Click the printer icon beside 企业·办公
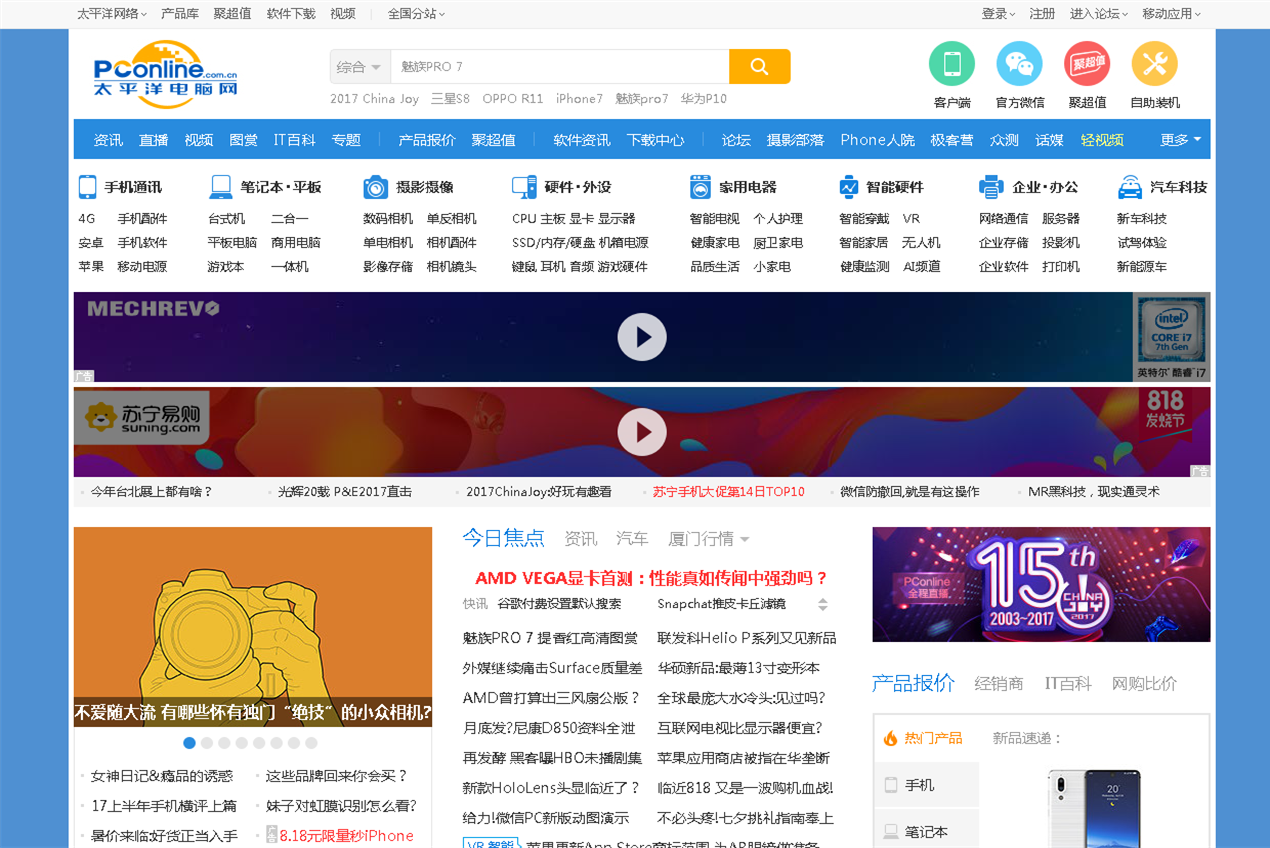Viewport: 1270px width, 848px height. (991, 187)
